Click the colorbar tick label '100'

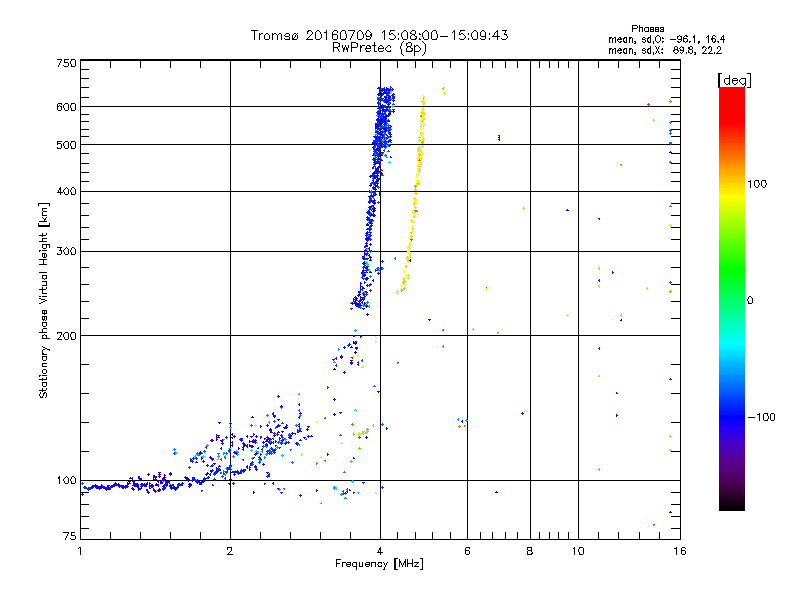click(x=757, y=184)
